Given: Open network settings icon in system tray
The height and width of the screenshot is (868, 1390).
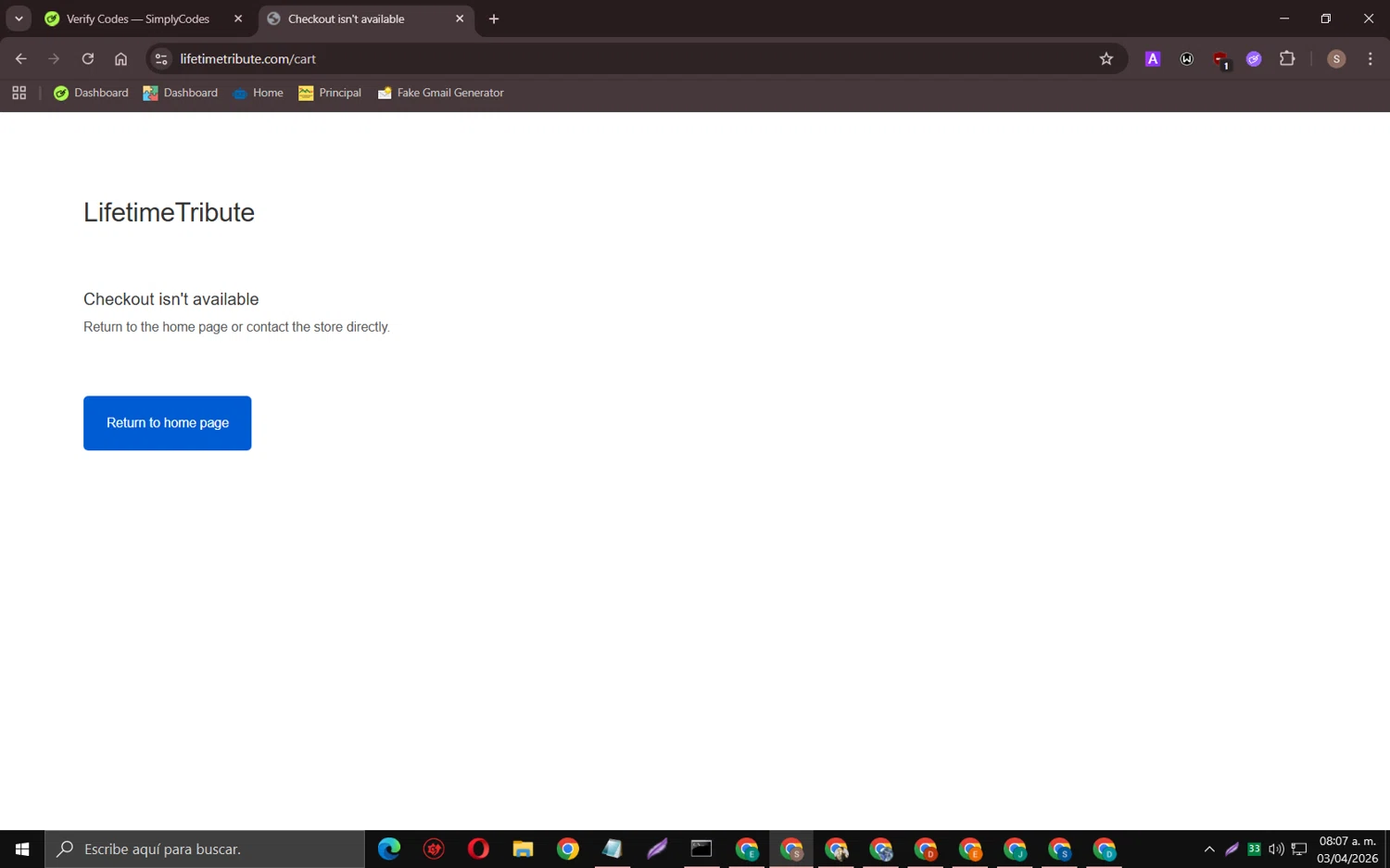Looking at the screenshot, I should [x=1299, y=849].
